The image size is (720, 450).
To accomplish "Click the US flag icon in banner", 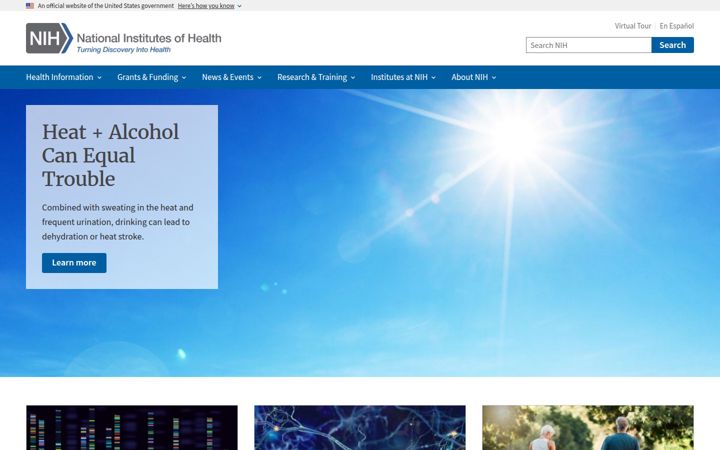I will coord(30,6).
